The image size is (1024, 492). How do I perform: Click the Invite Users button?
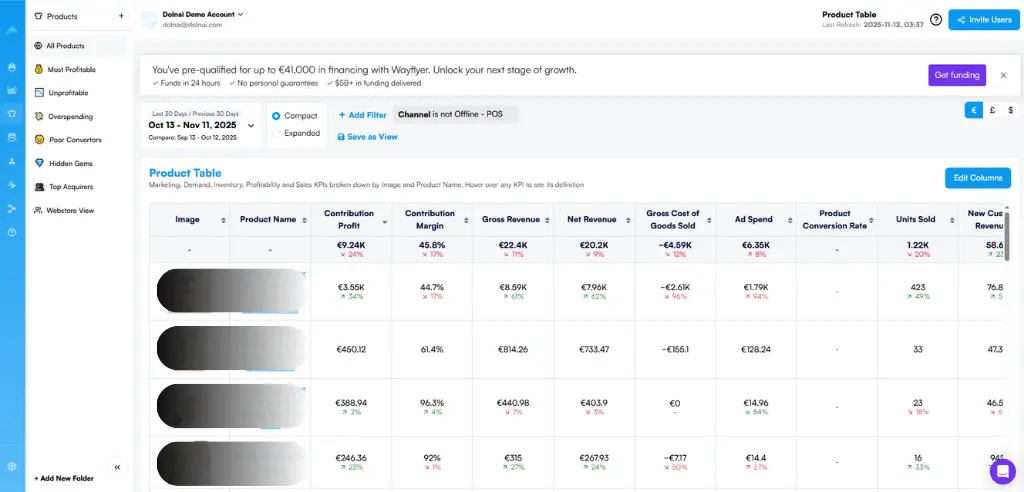[x=984, y=20]
